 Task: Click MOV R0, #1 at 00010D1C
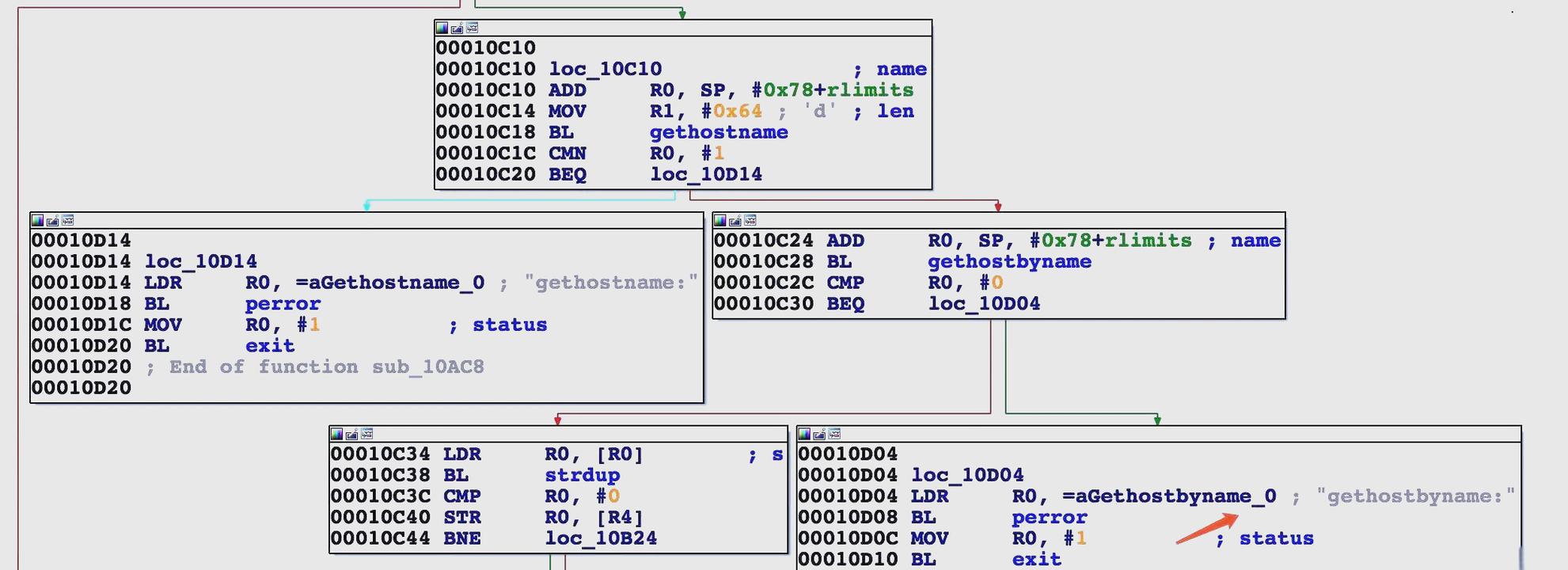point(176,325)
